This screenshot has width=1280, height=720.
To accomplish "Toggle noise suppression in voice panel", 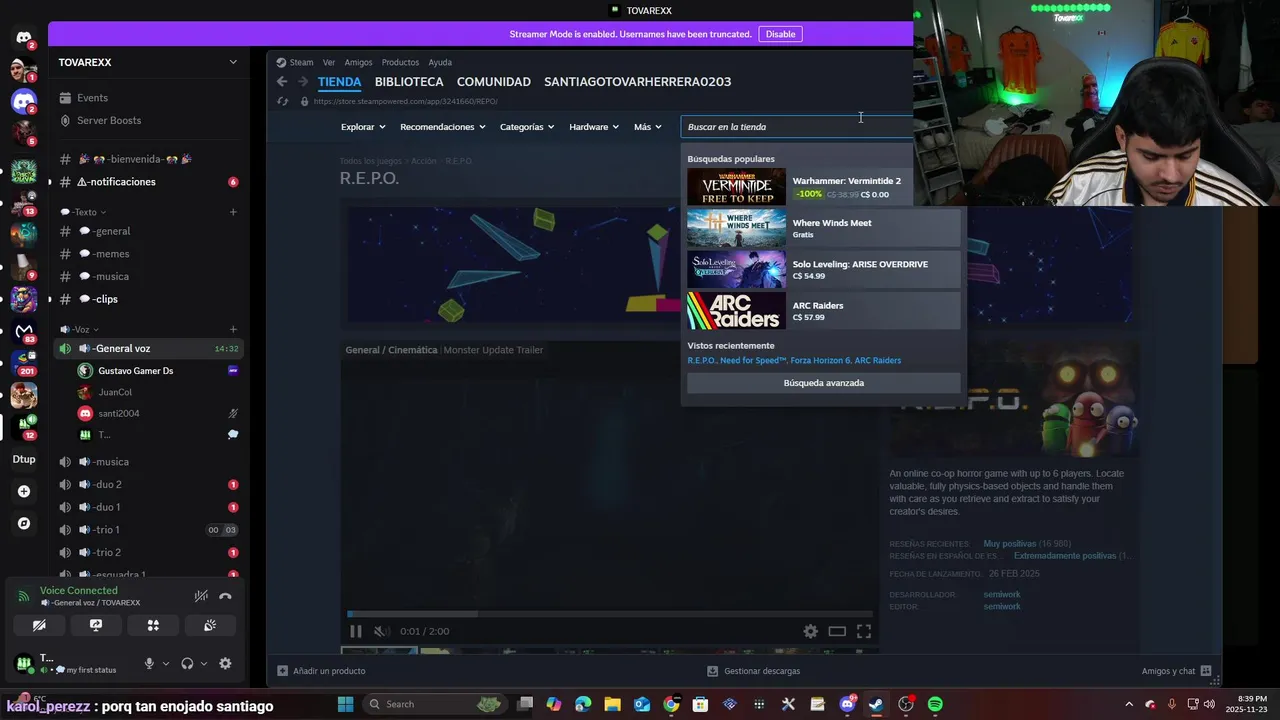I will click(x=201, y=596).
